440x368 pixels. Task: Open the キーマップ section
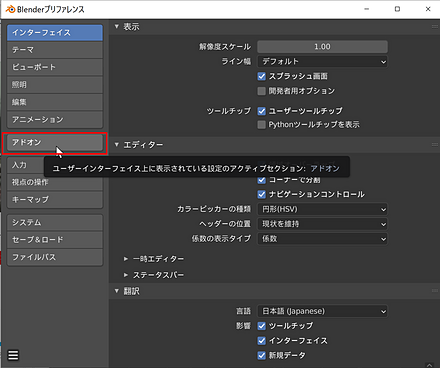pos(55,200)
